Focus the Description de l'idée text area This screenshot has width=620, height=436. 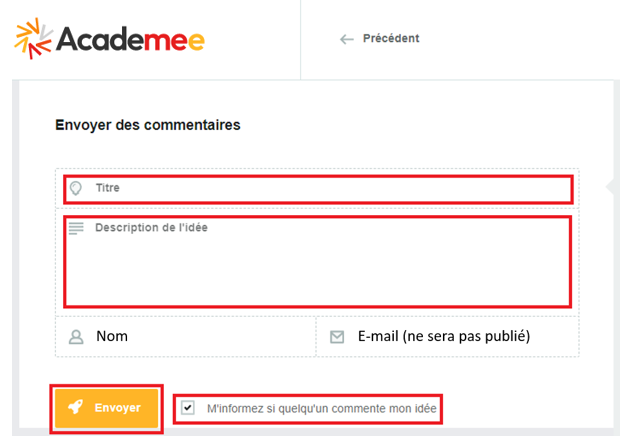pyautogui.click(x=320, y=265)
